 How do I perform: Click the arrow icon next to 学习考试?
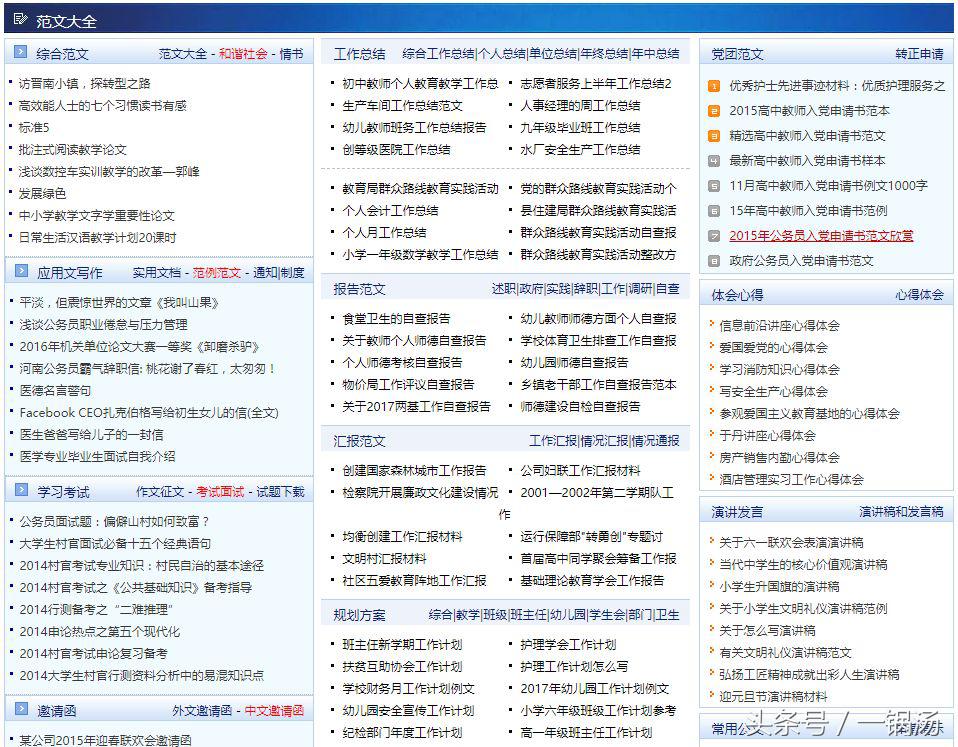(21, 491)
